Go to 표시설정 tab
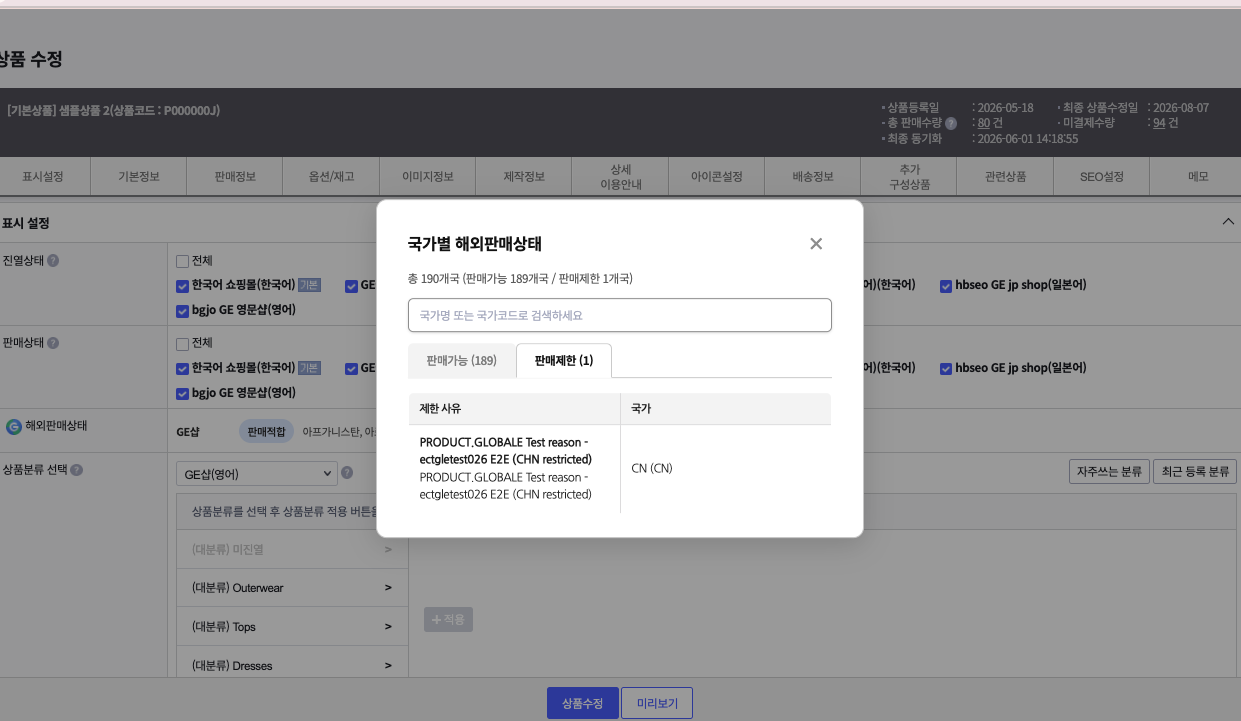This screenshot has width=1241, height=721. [43, 176]
